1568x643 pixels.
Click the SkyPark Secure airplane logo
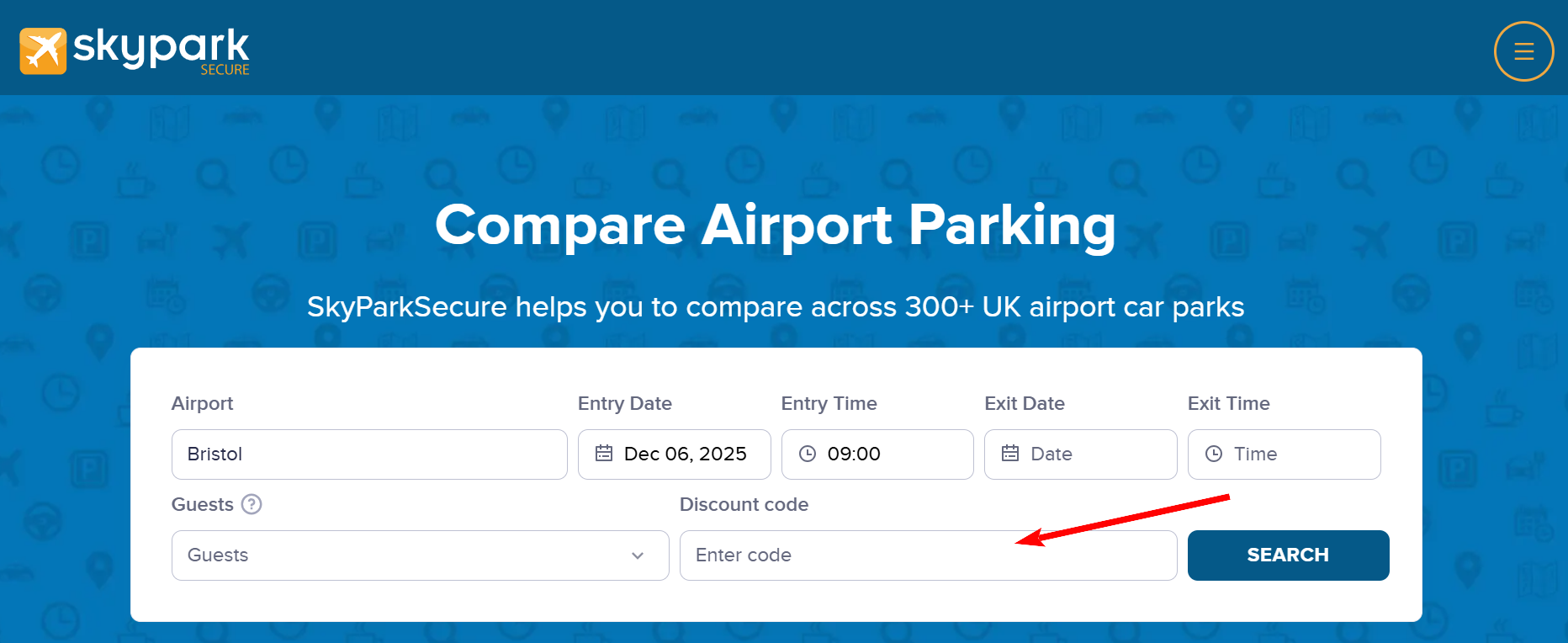tap(44, 50)
